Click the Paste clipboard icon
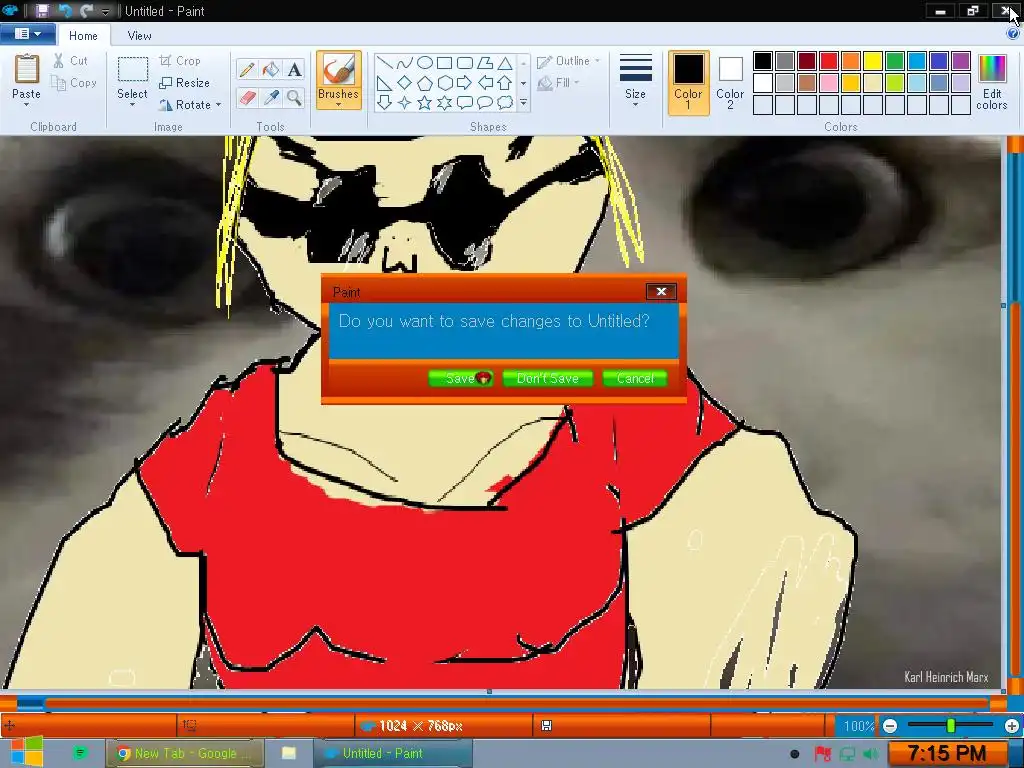The image size is (1024, 768). 27,69
